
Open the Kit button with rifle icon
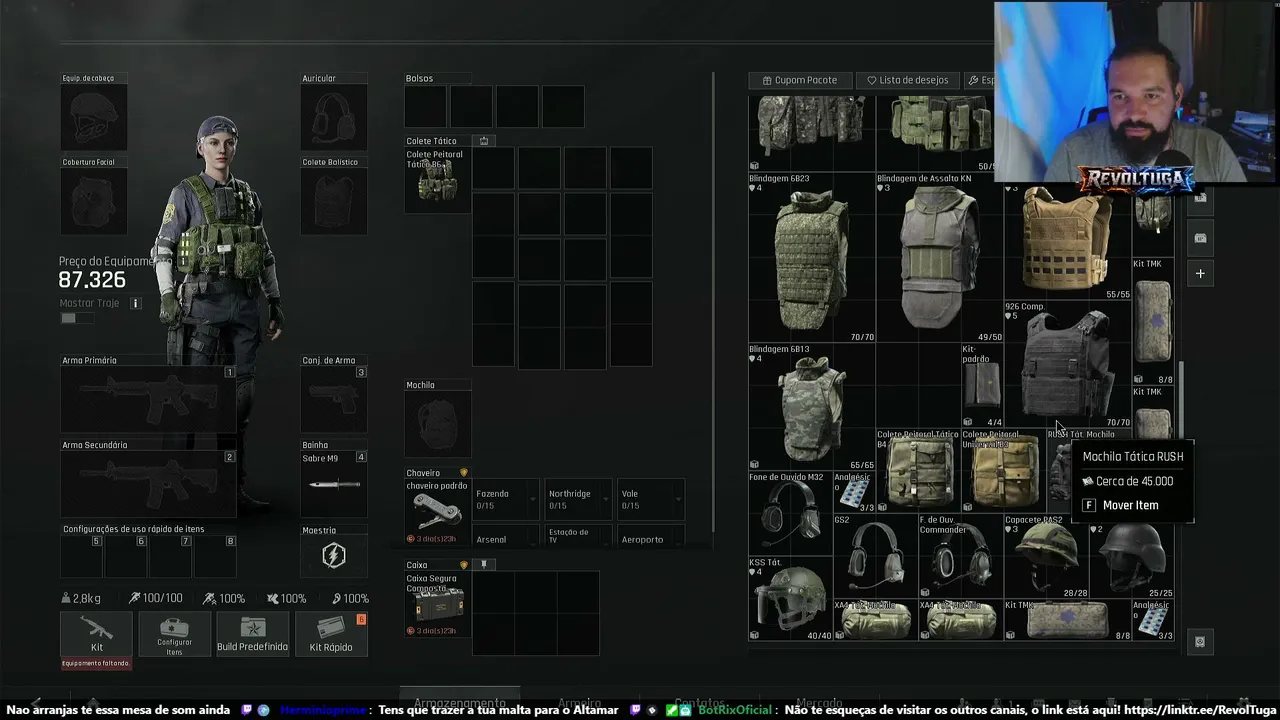tap(96, 633)
